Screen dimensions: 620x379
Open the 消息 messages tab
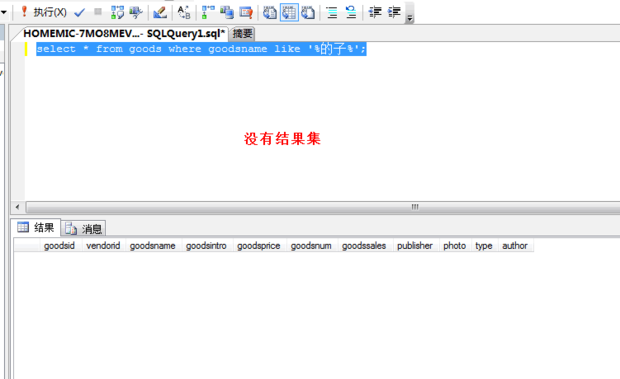coord(83,228)
